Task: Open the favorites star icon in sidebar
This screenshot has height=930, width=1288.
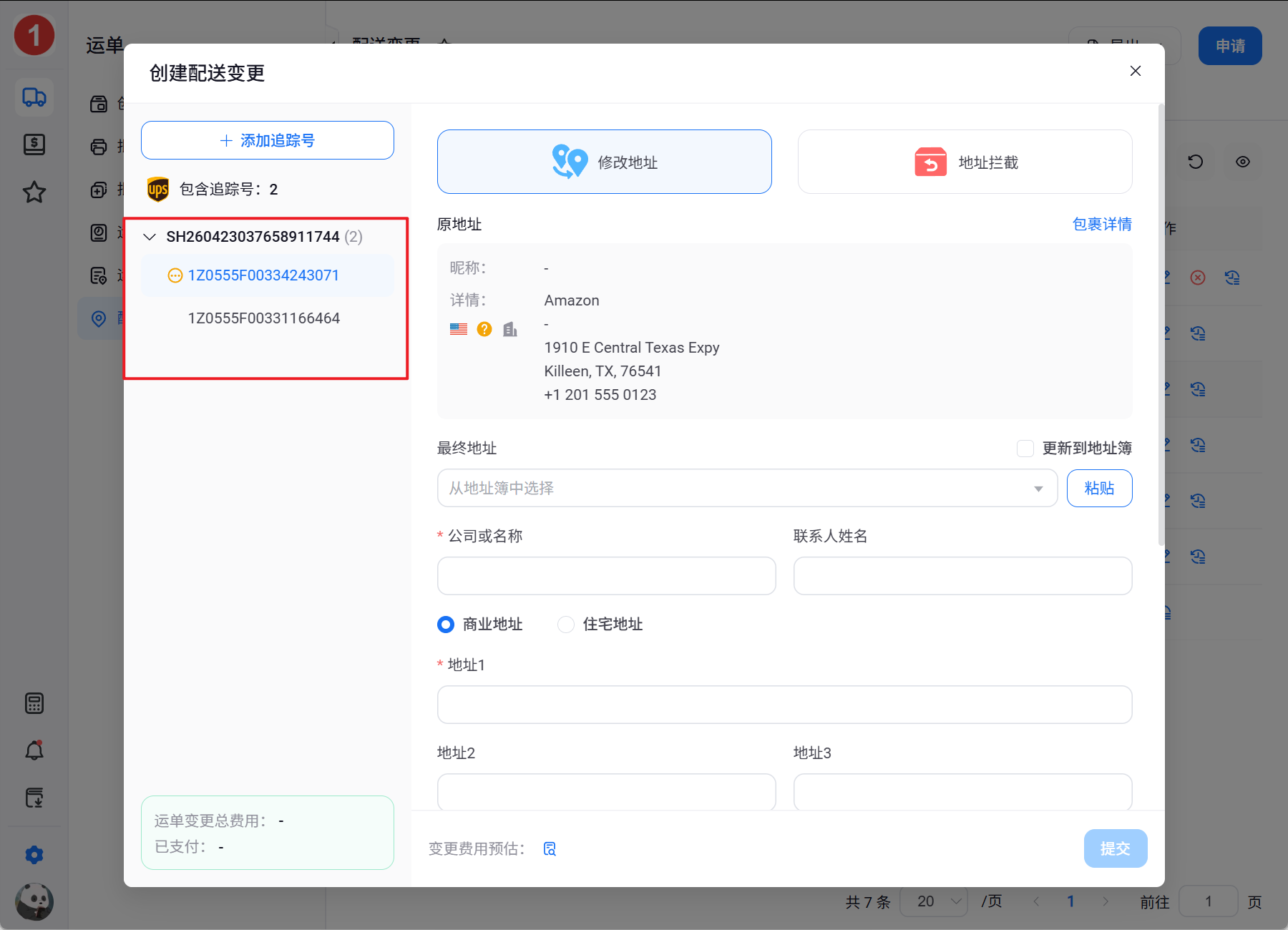Action: (34, 192)
